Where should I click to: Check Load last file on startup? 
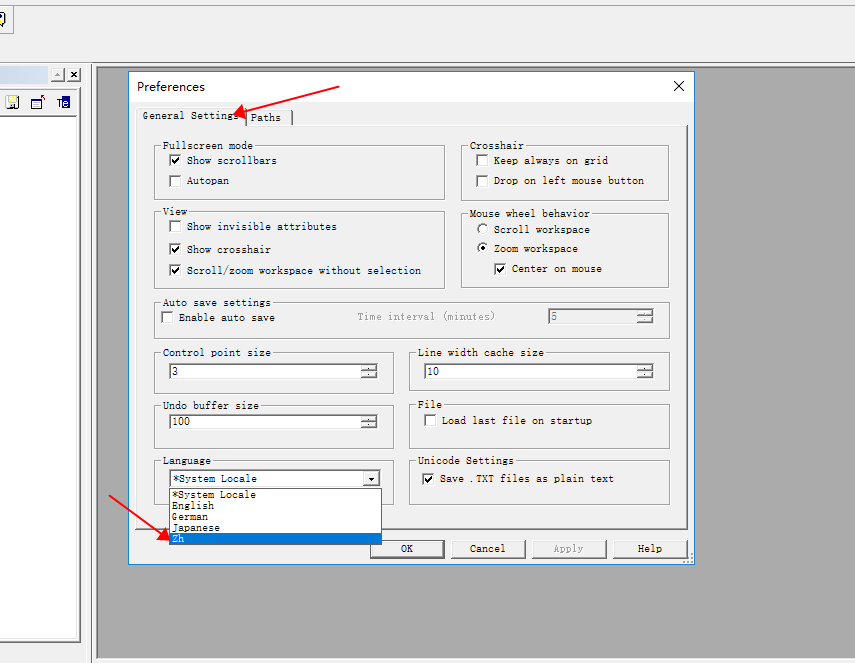tap(430, 420)
